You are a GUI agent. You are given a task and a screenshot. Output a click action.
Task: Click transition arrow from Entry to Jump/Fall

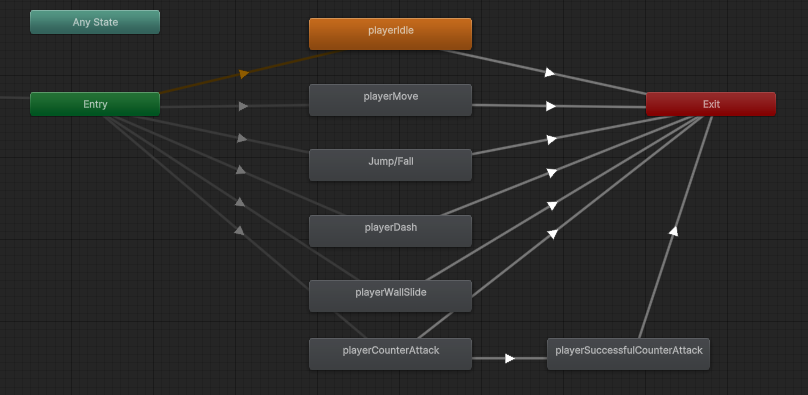tap(242, 139)
